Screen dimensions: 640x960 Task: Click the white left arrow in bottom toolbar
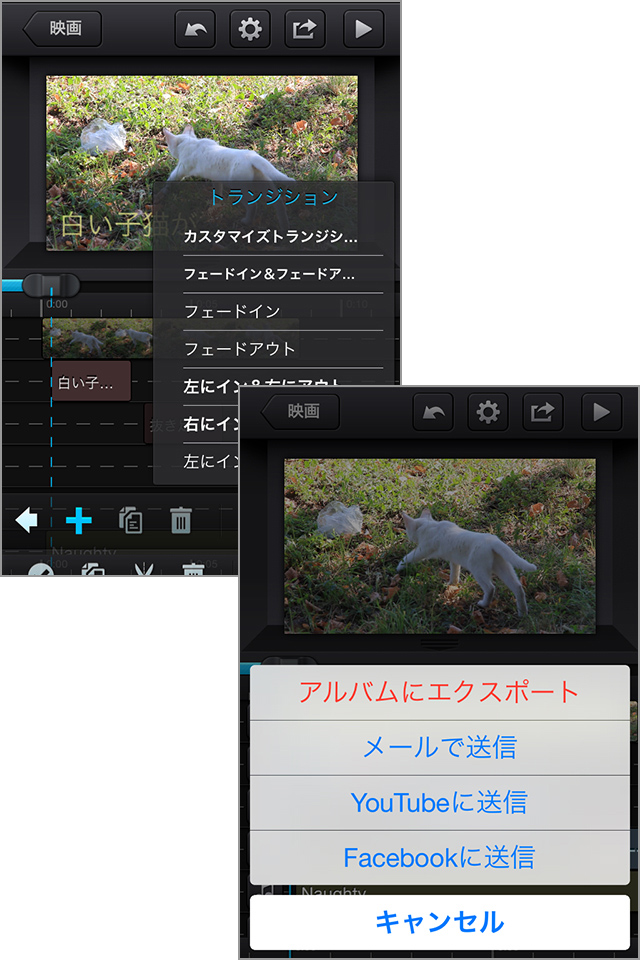(x=27, y=520)
